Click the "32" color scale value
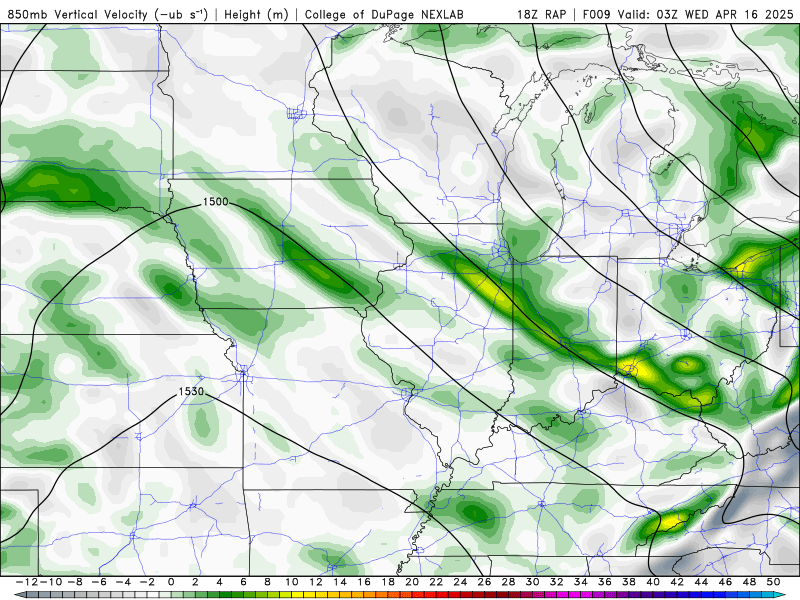Screen dimensions: 800x600 (x=556, y=582)
